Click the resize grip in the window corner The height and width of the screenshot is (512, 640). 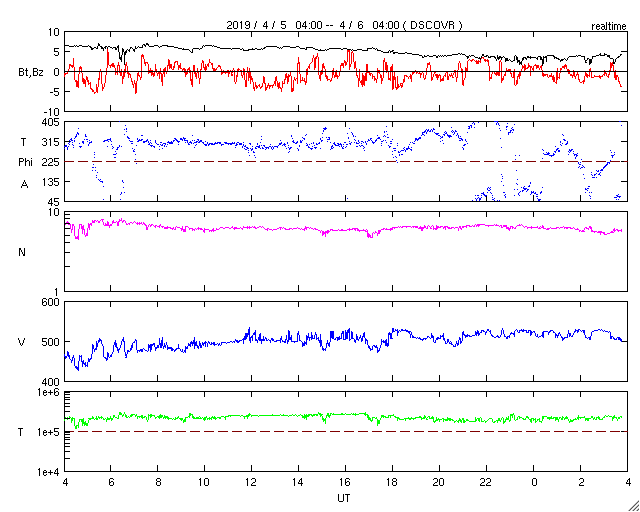pyautogui.click(x=633, y=505)
